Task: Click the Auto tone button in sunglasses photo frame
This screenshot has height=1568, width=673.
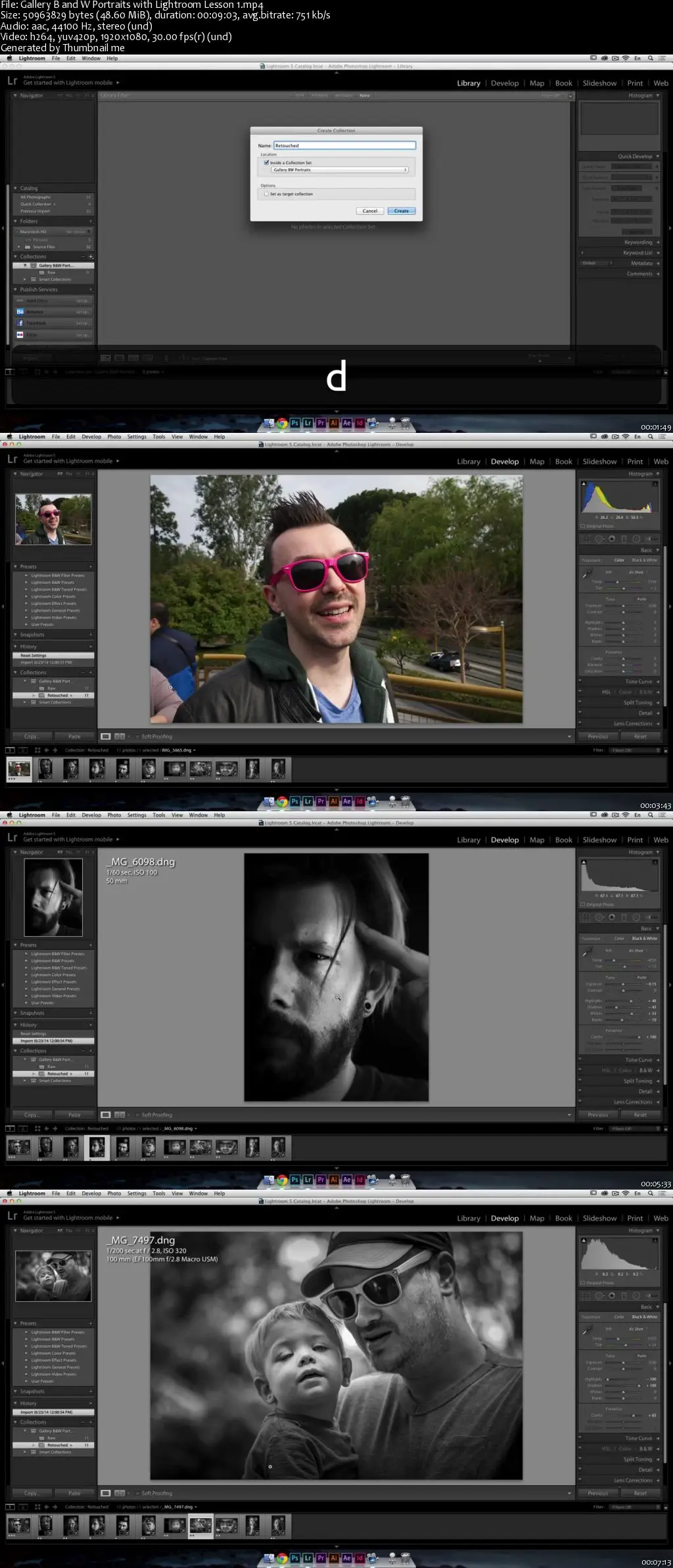Action: click(641, 599)
